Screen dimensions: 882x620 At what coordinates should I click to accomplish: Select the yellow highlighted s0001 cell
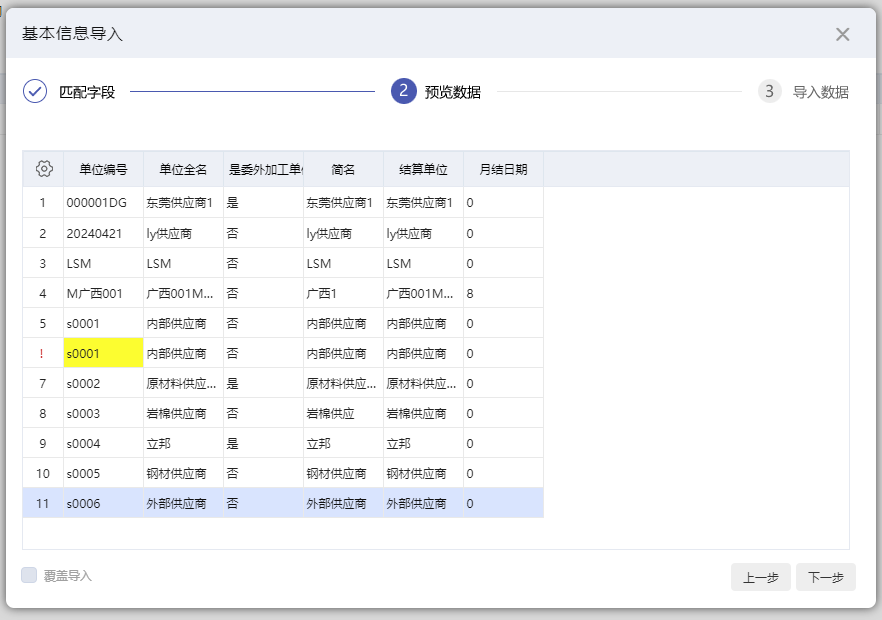[x=103, y=353]
